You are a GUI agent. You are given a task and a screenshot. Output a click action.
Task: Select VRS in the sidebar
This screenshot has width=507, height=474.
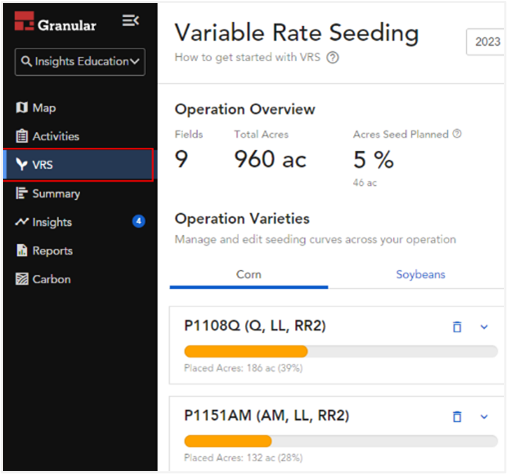[x=79, y=165]
